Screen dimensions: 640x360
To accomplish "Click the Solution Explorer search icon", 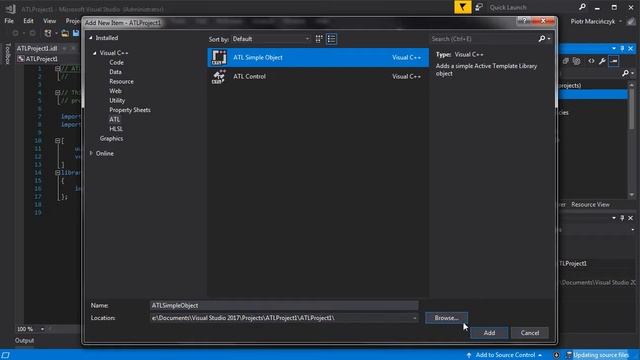I will point(625,73).
